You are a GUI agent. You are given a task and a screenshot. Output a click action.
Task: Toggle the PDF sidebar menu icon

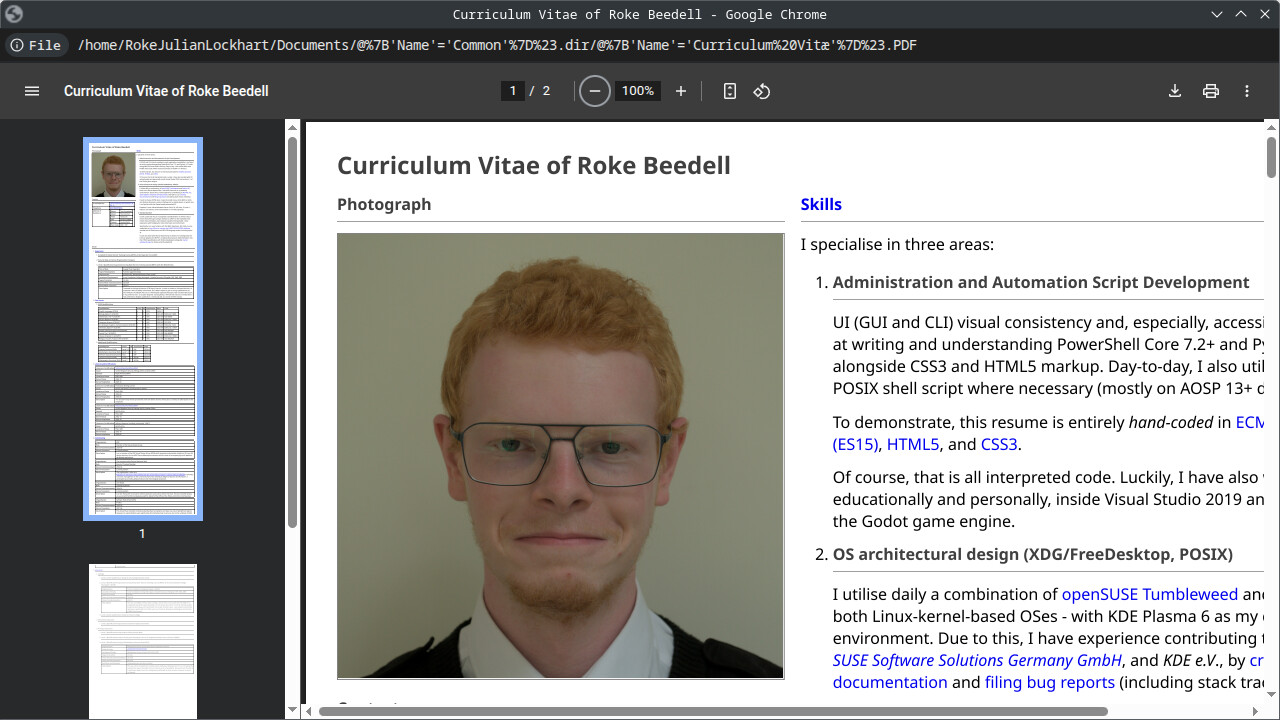coord(32,91)
